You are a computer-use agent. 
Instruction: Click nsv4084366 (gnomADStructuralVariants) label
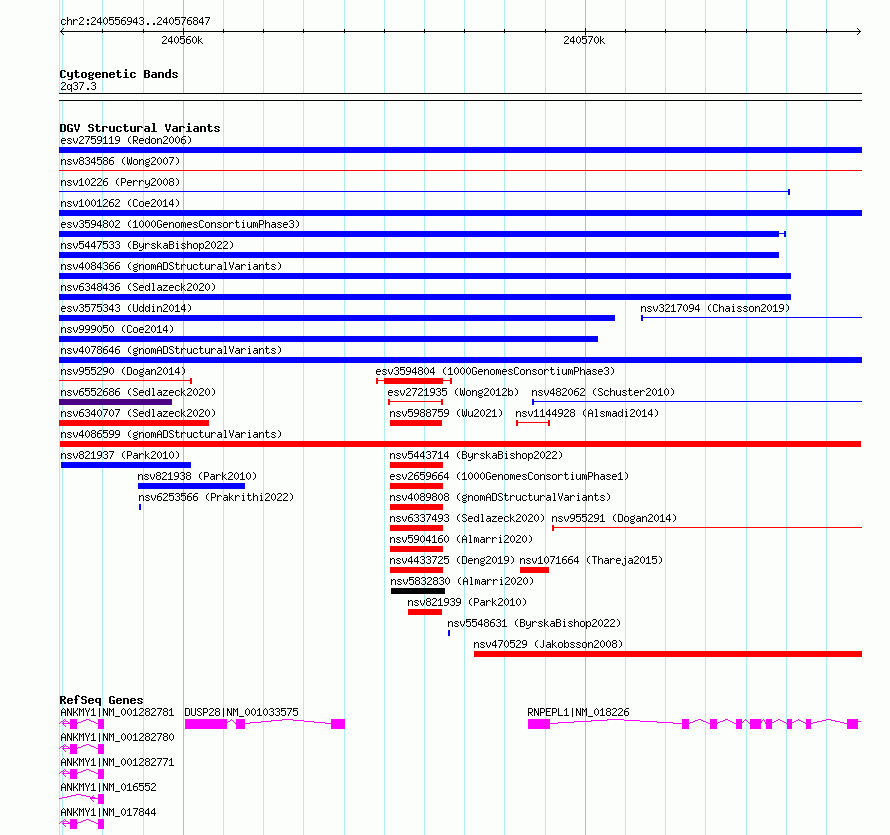click(171, 266)
